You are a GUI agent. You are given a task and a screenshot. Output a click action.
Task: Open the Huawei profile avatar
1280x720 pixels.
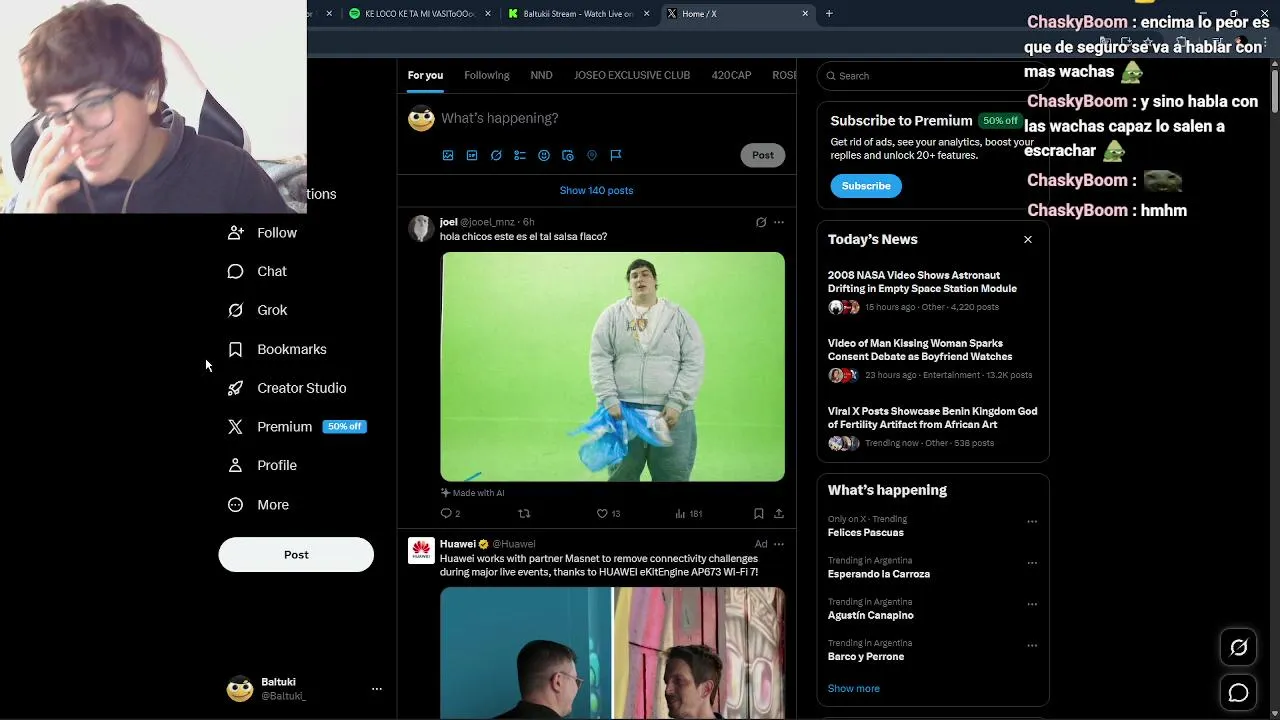(421, 550)
